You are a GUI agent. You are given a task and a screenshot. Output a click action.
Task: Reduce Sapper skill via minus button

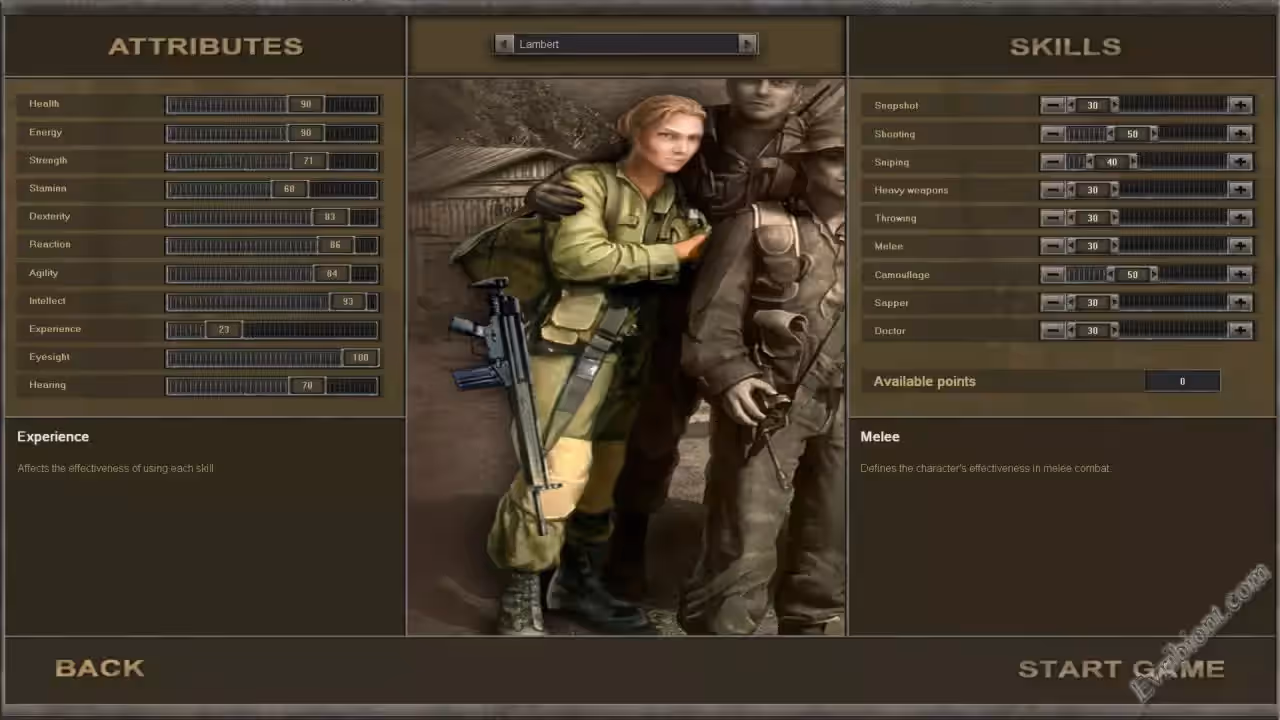coord(1052,302)
